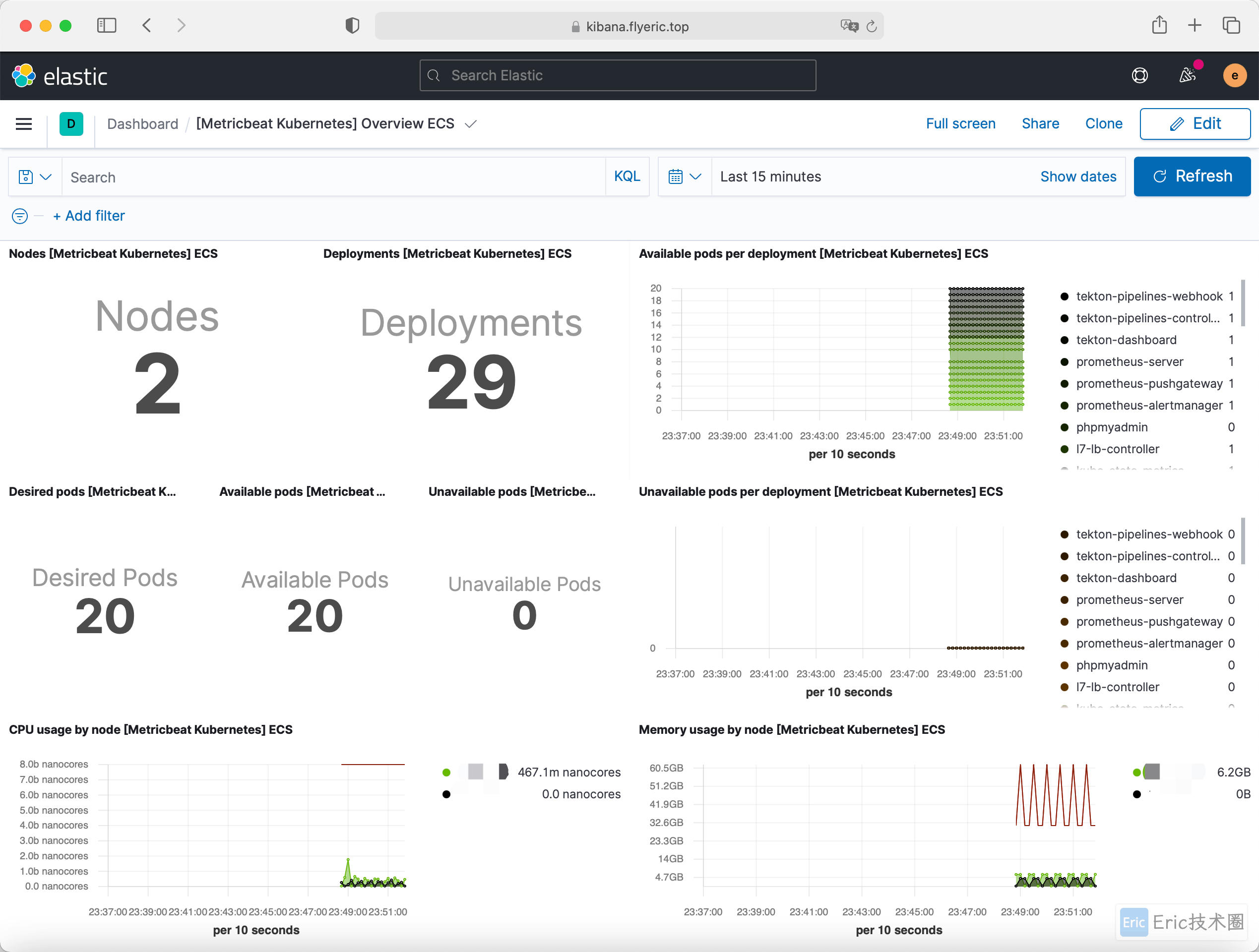The height and width of the screenshot is (952, 1259).
Task: Open filter options circle icon
Action: point(20,216)
